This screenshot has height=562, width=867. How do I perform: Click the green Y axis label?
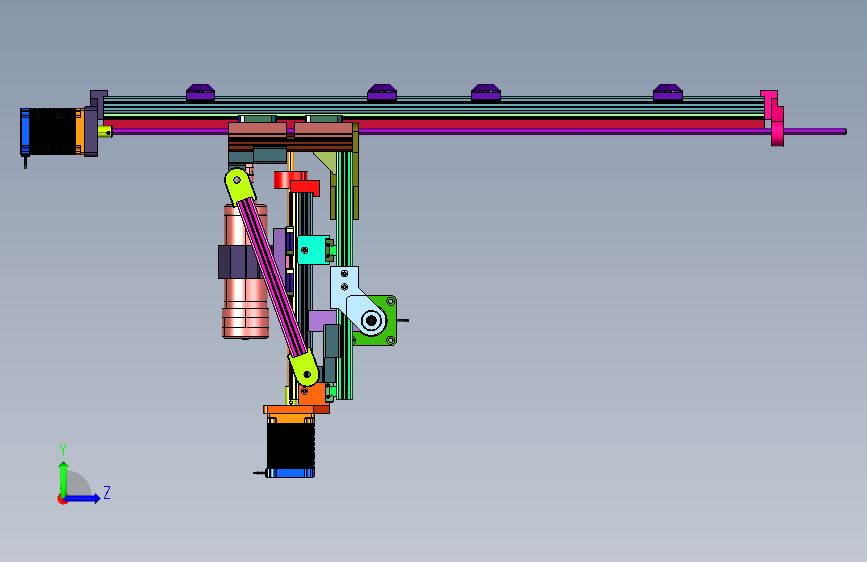[62, 450]
